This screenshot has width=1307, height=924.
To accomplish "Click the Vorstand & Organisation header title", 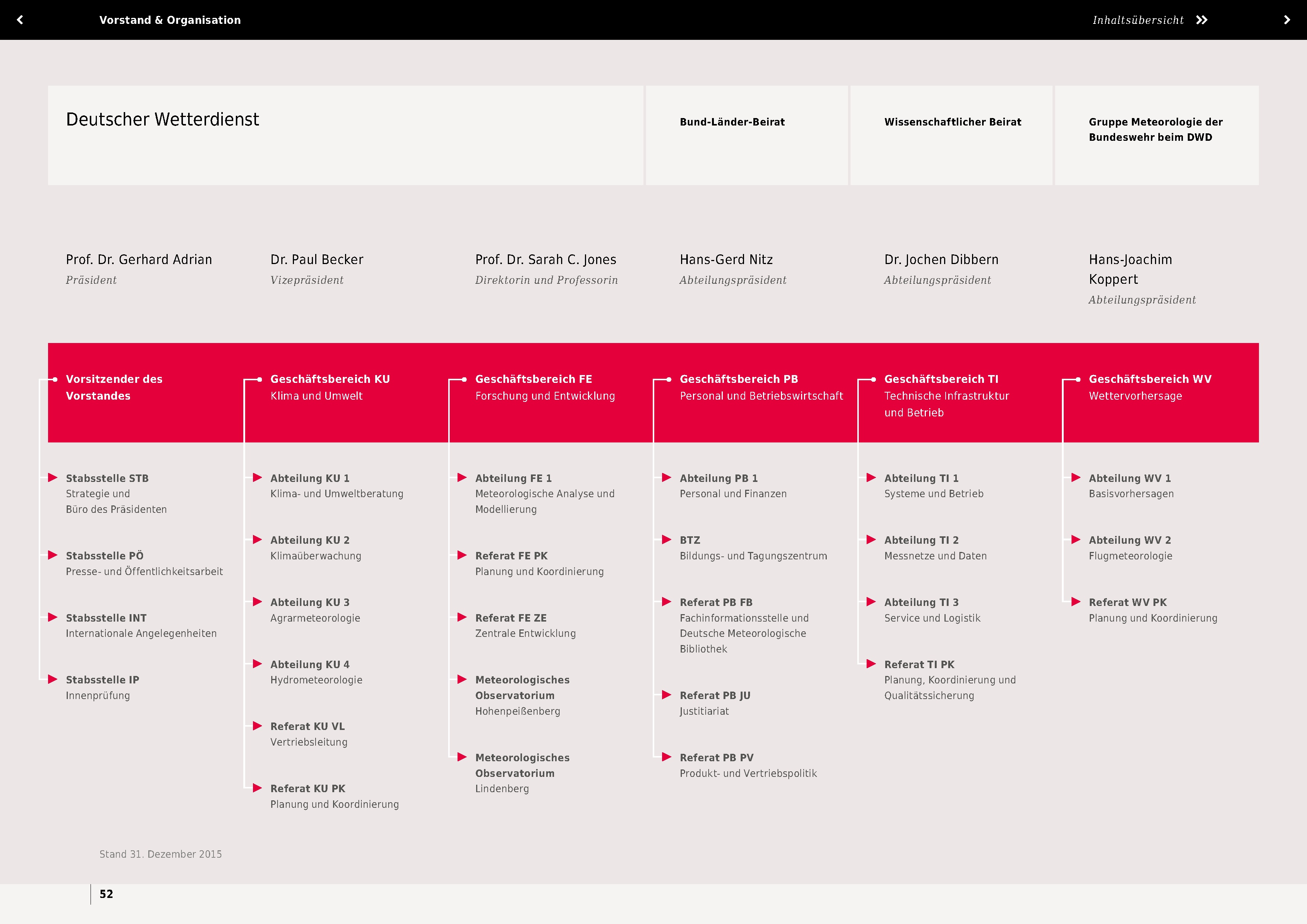I will [x=170, y=20].
